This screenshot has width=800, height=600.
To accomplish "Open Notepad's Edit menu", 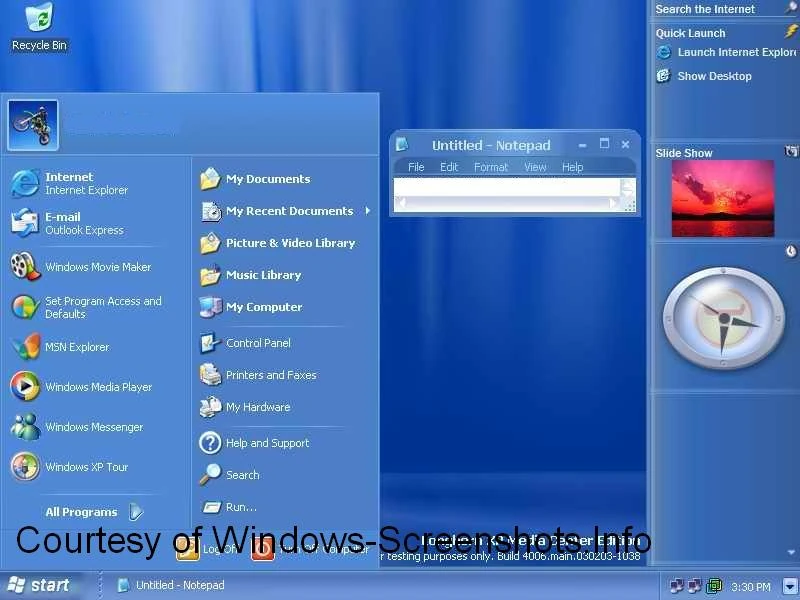I will [449, 167].
